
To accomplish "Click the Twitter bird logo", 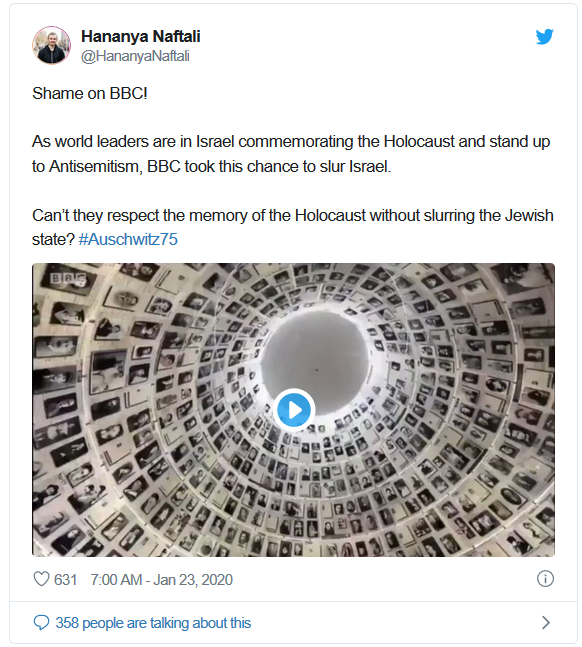I will [x=544, y=36].
